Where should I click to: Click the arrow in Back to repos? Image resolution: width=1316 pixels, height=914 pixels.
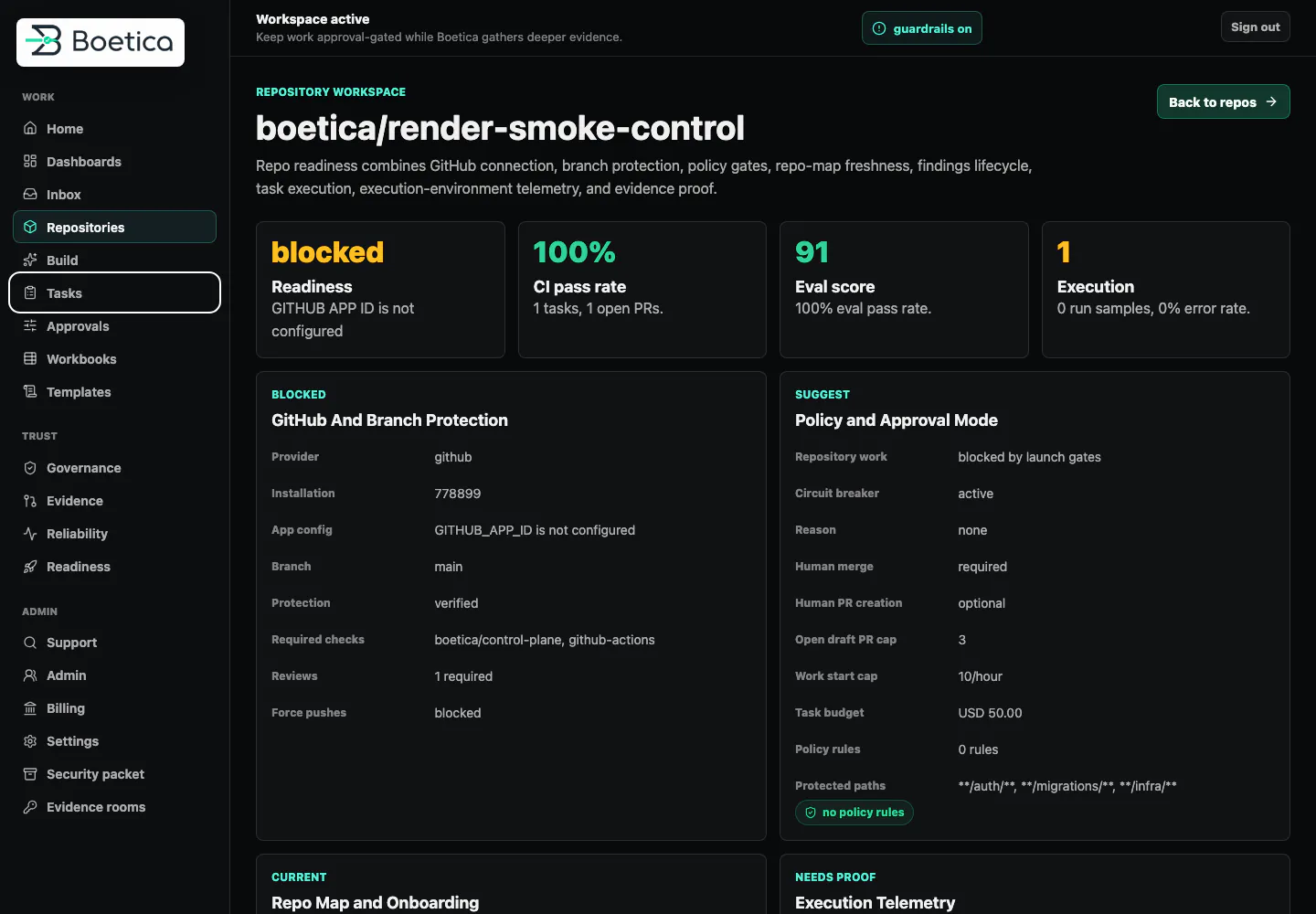[x=1271, y=101]
